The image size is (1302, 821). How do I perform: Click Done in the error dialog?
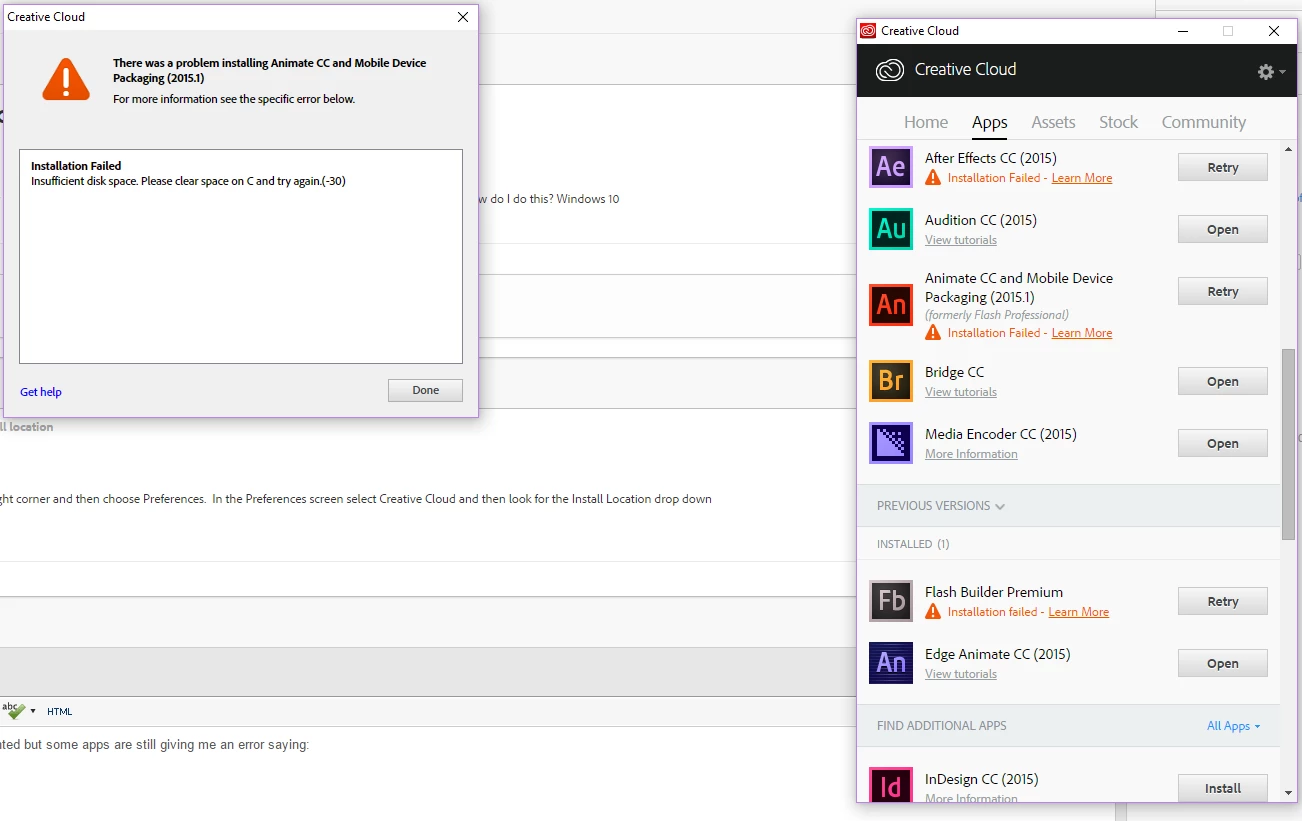(x=425, y=390)
